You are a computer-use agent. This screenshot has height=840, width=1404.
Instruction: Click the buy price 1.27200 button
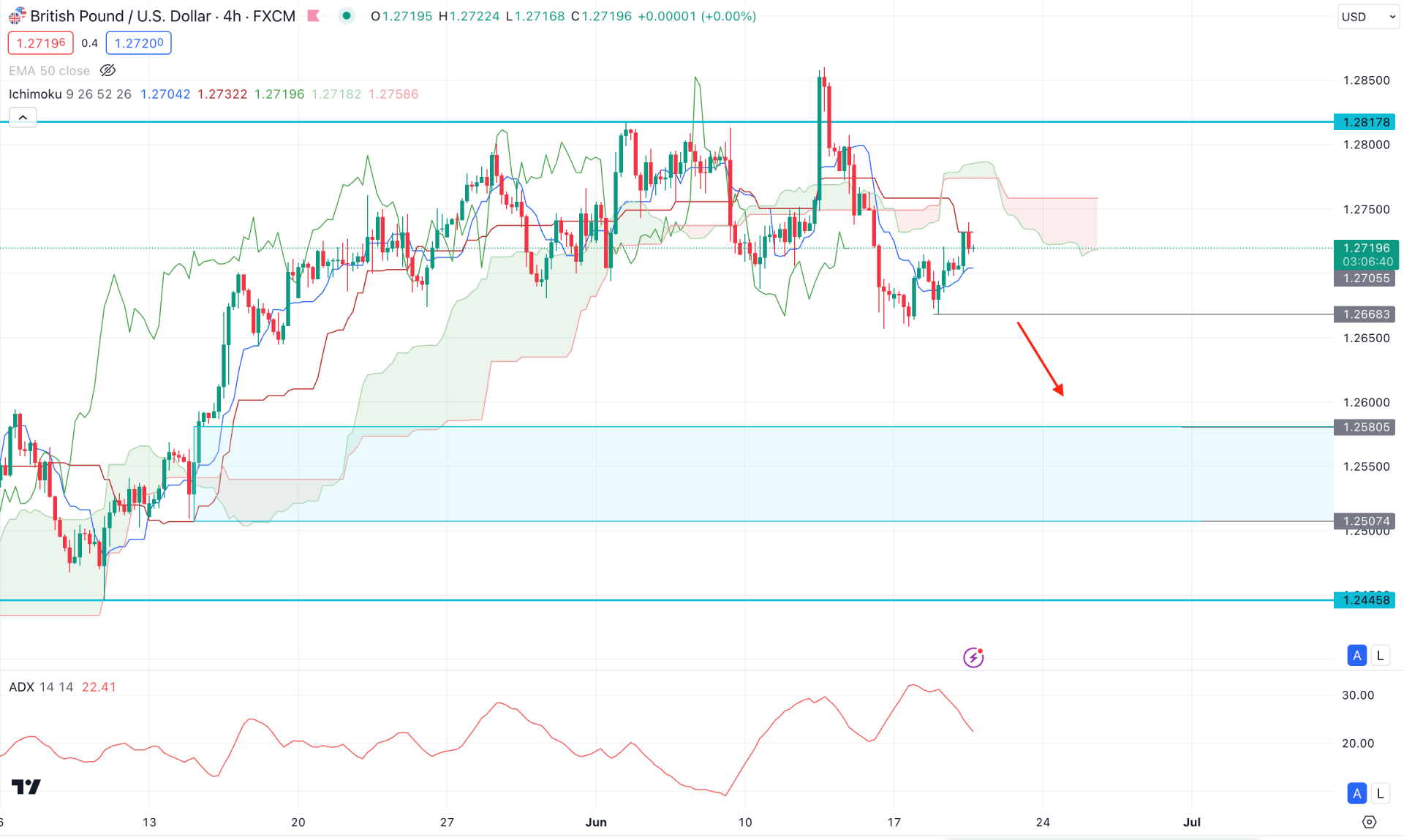click(x=139, y=43)
